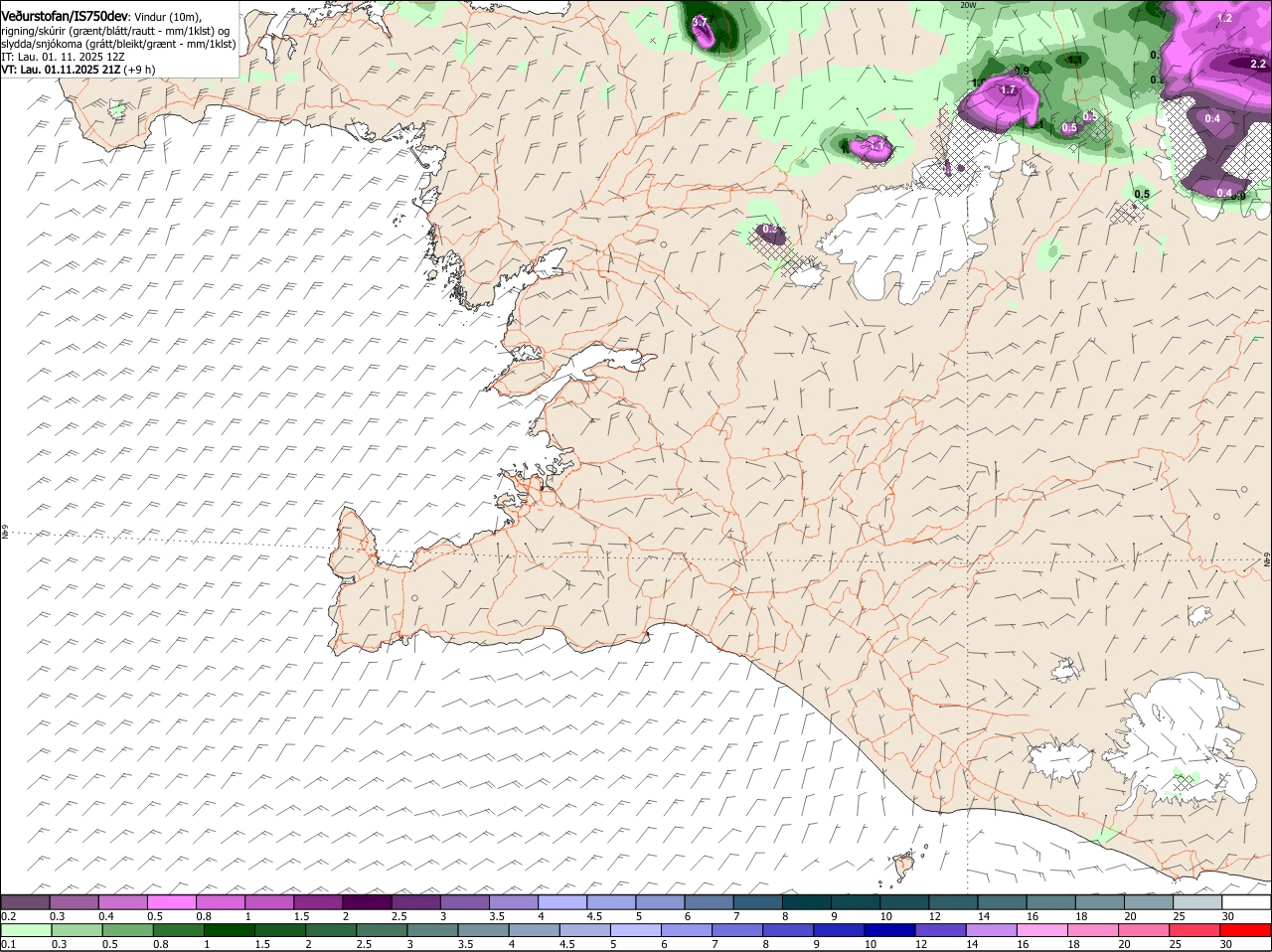1272x952 pixels.
Task: Click white swatch after 30 in the upper row
Action: [1247, 901]
